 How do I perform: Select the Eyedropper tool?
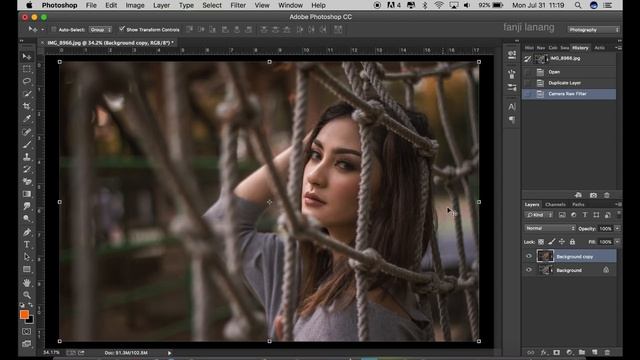(27, 119)
